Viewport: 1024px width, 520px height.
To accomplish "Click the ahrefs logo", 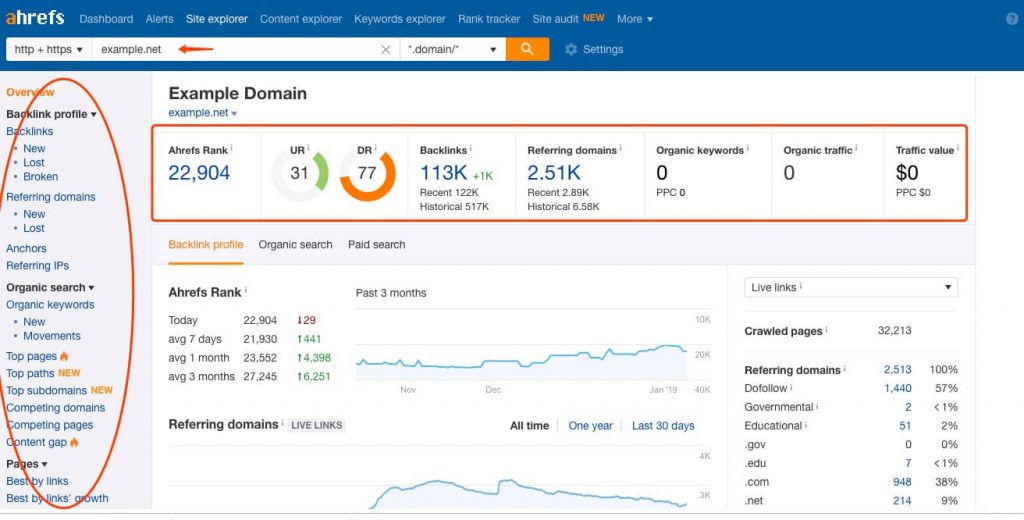I will point(35,18).
